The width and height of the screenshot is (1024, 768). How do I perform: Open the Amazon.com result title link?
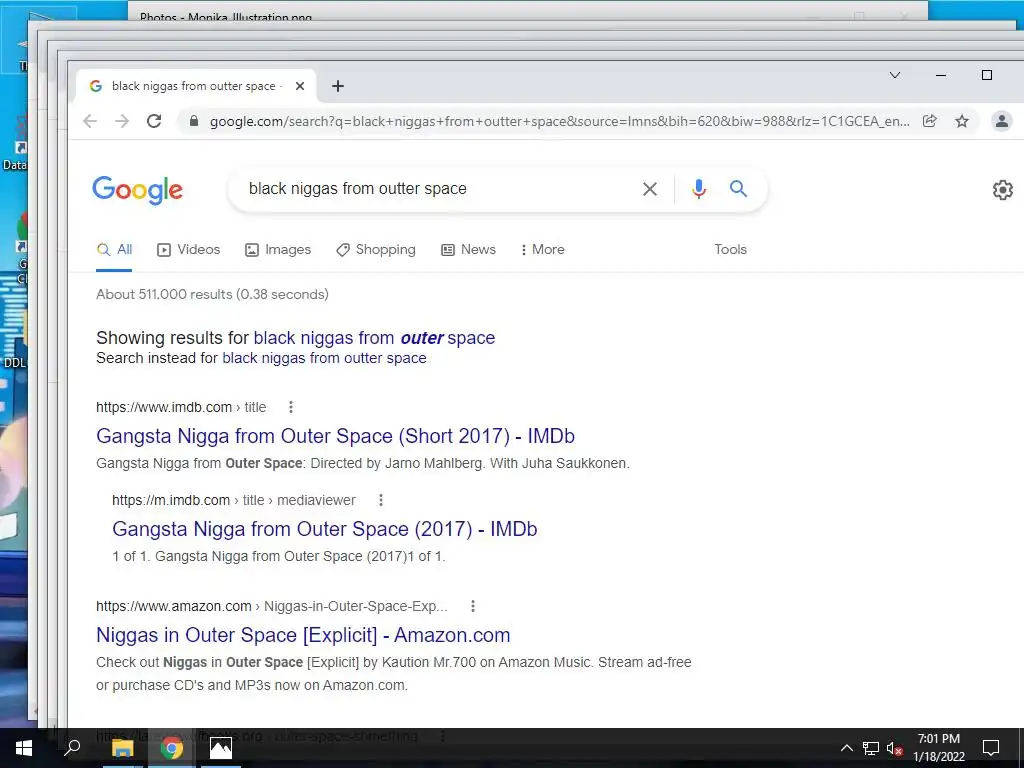coord(303,635)
